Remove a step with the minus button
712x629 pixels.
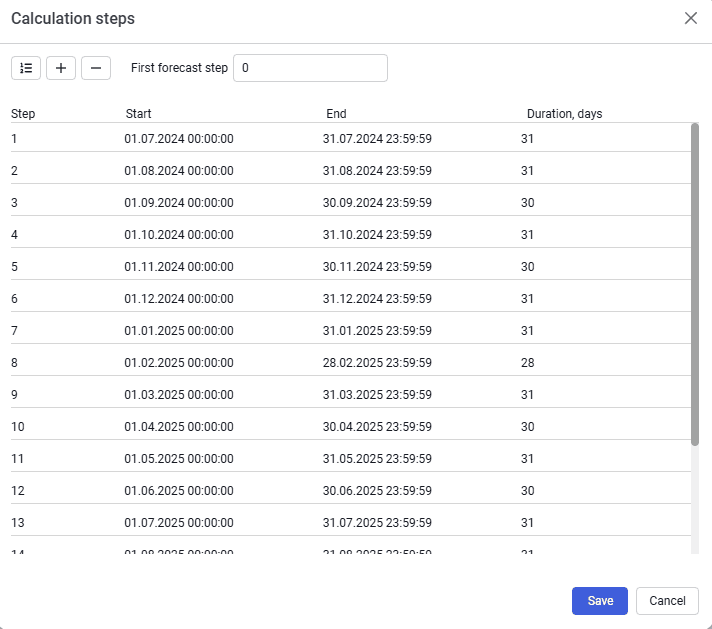(x=96, y=68)
